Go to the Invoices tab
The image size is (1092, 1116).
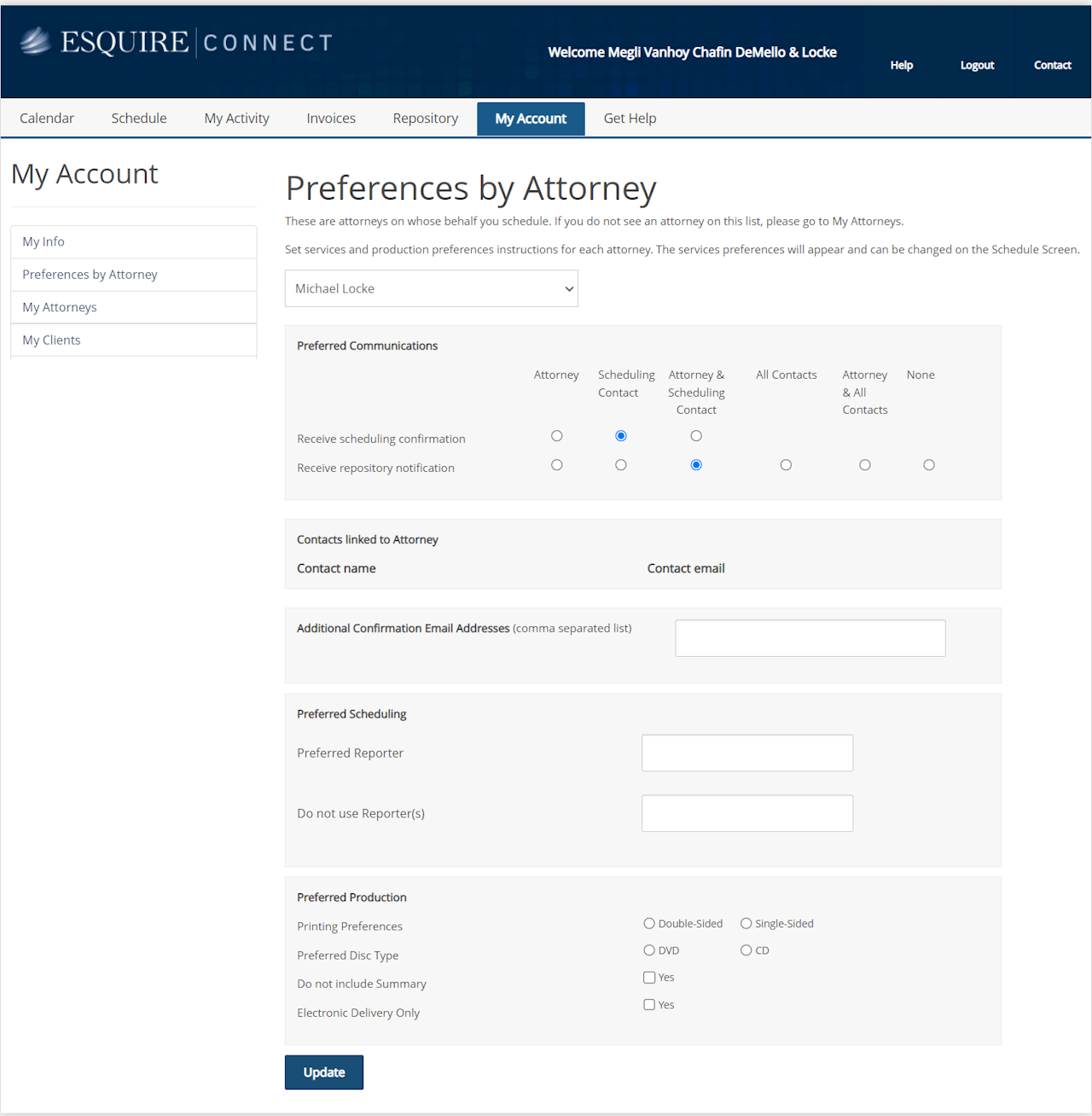(331, 119)
